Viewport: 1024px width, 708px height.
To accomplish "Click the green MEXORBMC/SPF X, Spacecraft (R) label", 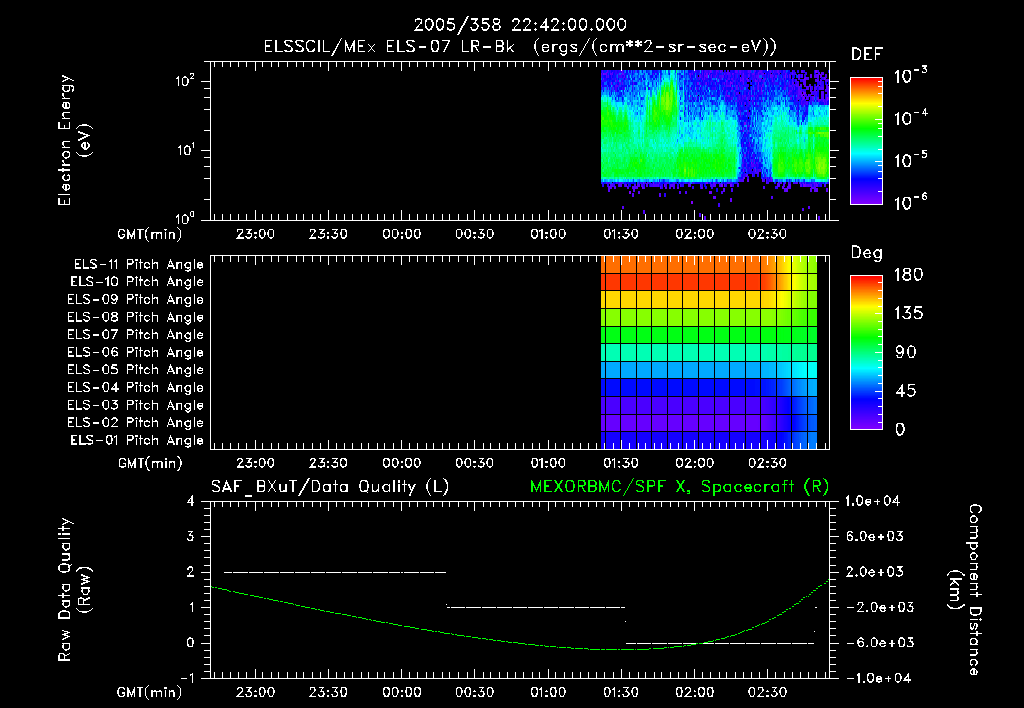I will tap(679, 487).
